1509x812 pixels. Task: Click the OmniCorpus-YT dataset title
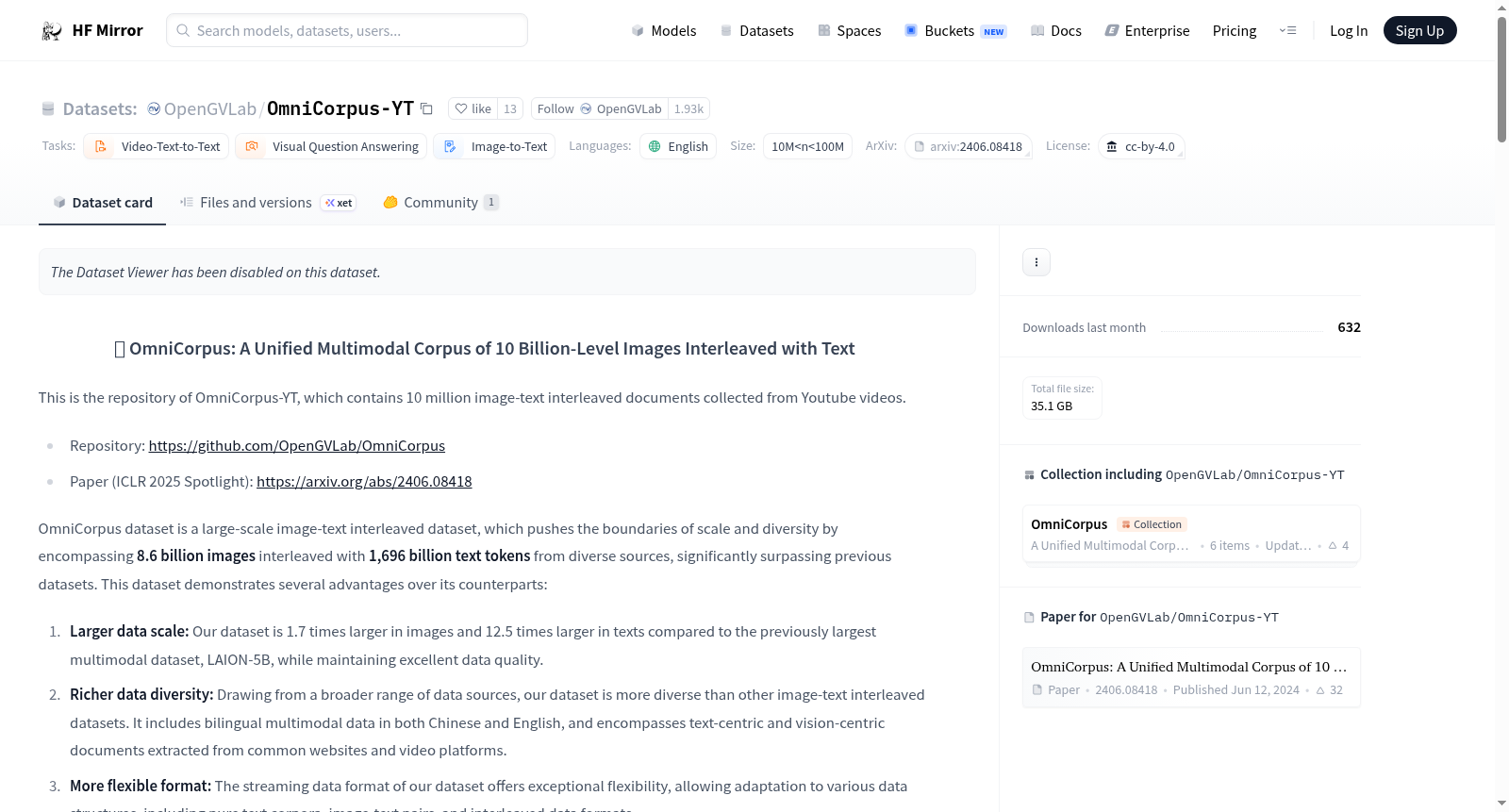340,108
